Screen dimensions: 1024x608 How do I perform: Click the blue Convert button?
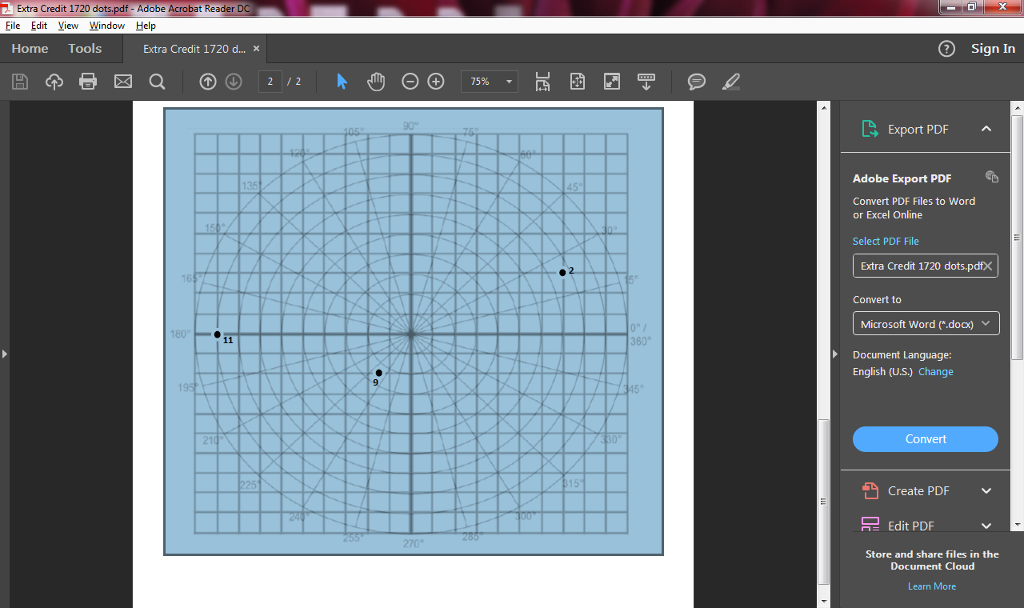click(x=925, y=439)
